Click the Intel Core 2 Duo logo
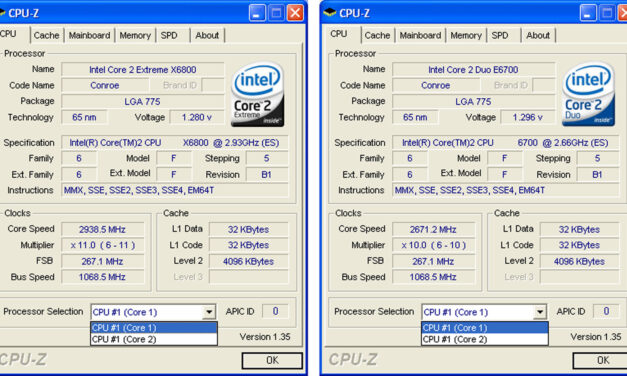Viewport: 627px width, 376px height. coord(588,94)
